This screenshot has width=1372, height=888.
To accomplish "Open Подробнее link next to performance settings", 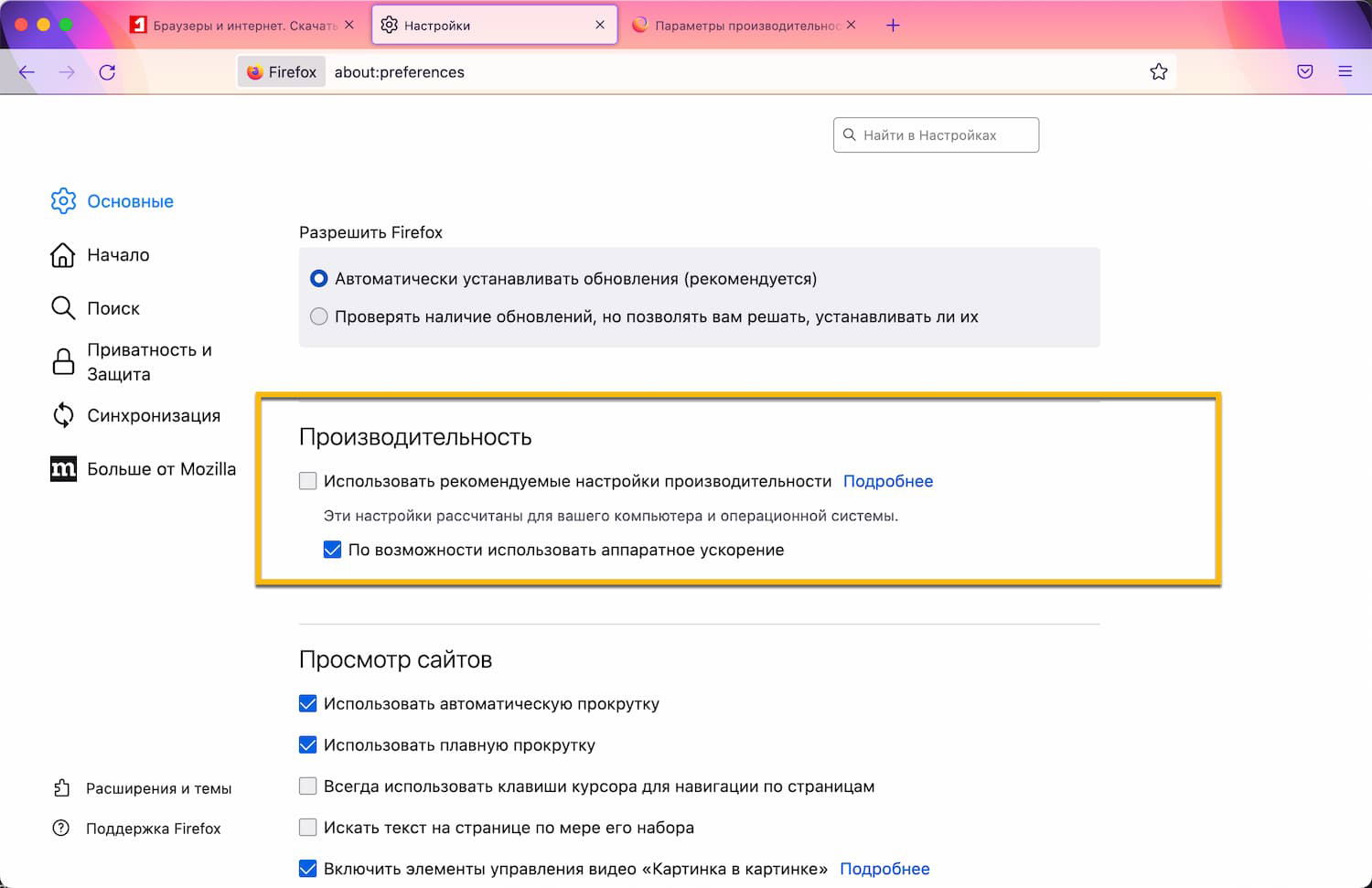I will coord(887,481).
